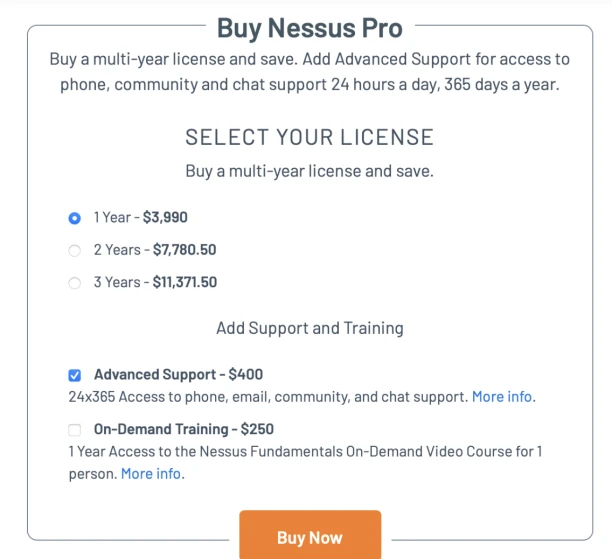Click the Nessus Fundamentals video course description

point(305,452)
